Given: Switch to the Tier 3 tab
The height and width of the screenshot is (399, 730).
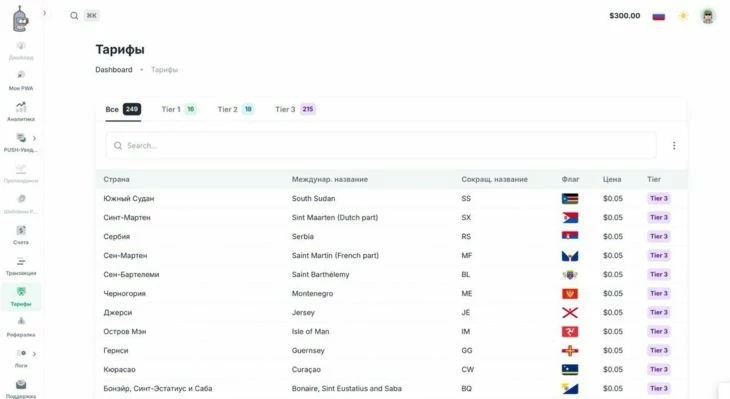Looking at the screenshot, I should (295, 109).
